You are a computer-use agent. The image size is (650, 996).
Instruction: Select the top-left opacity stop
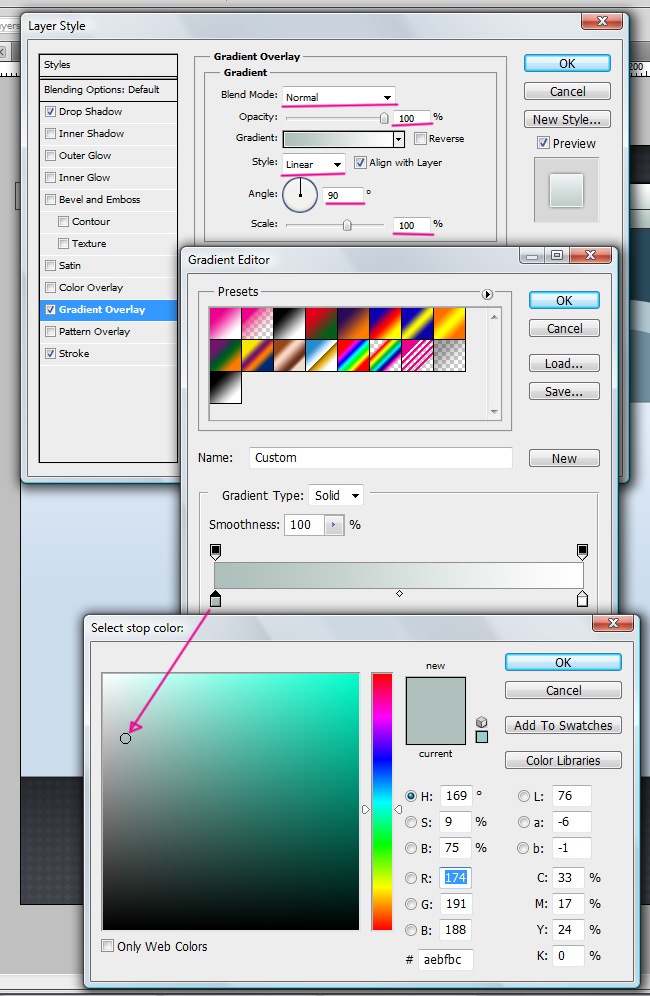click(x=215, y=551)
